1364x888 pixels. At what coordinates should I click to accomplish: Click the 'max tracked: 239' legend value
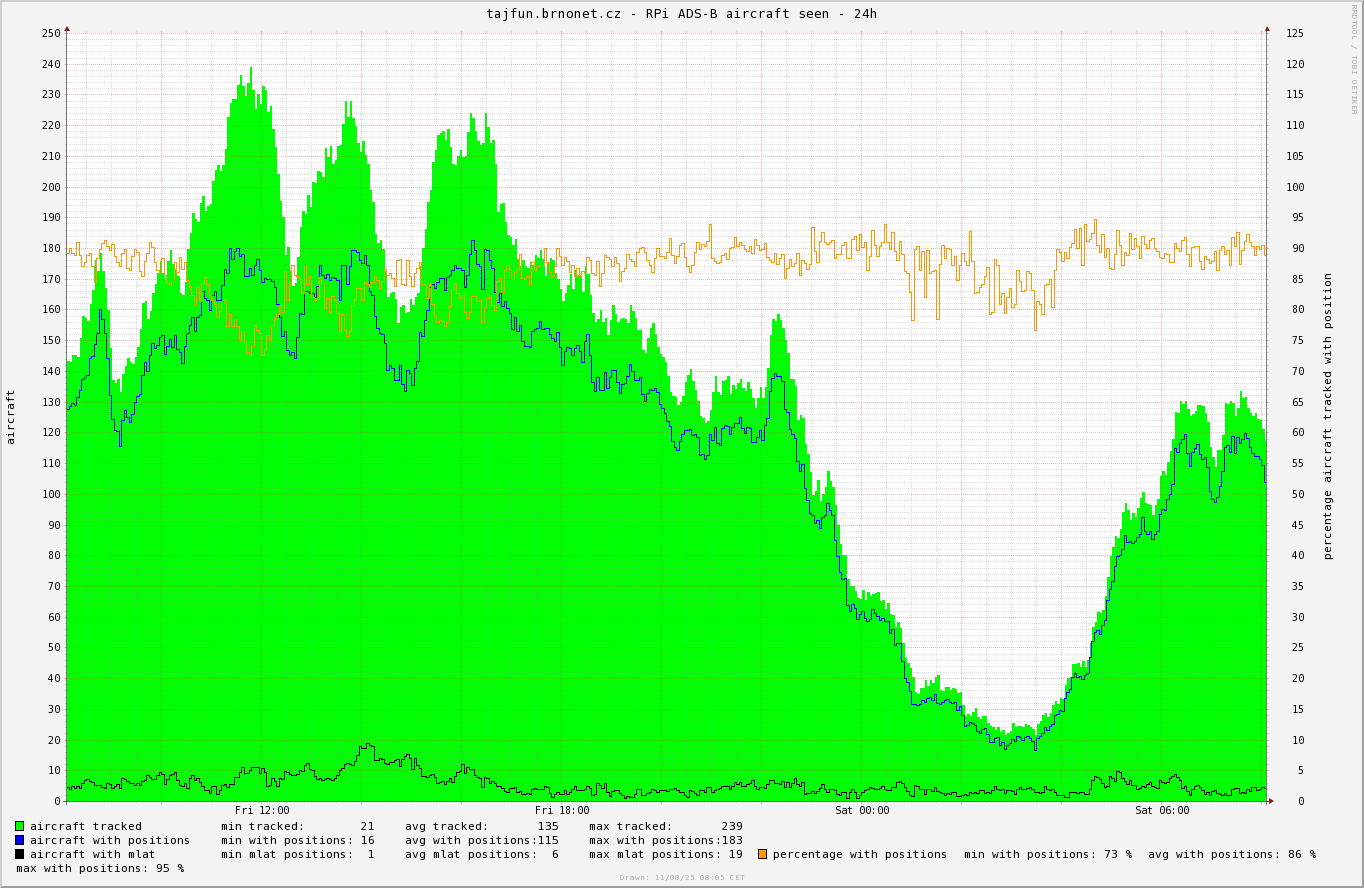point(665,826)
